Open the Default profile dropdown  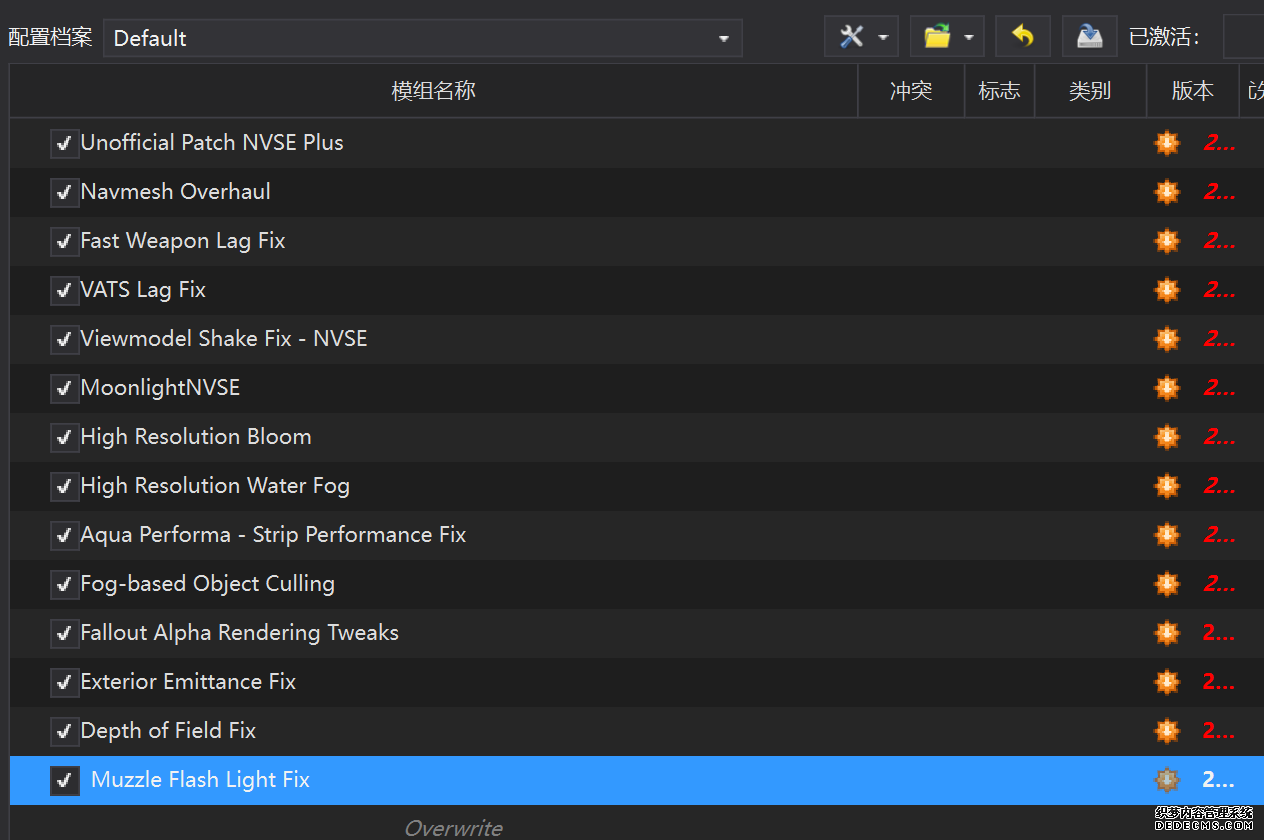(x=422, y=38)
